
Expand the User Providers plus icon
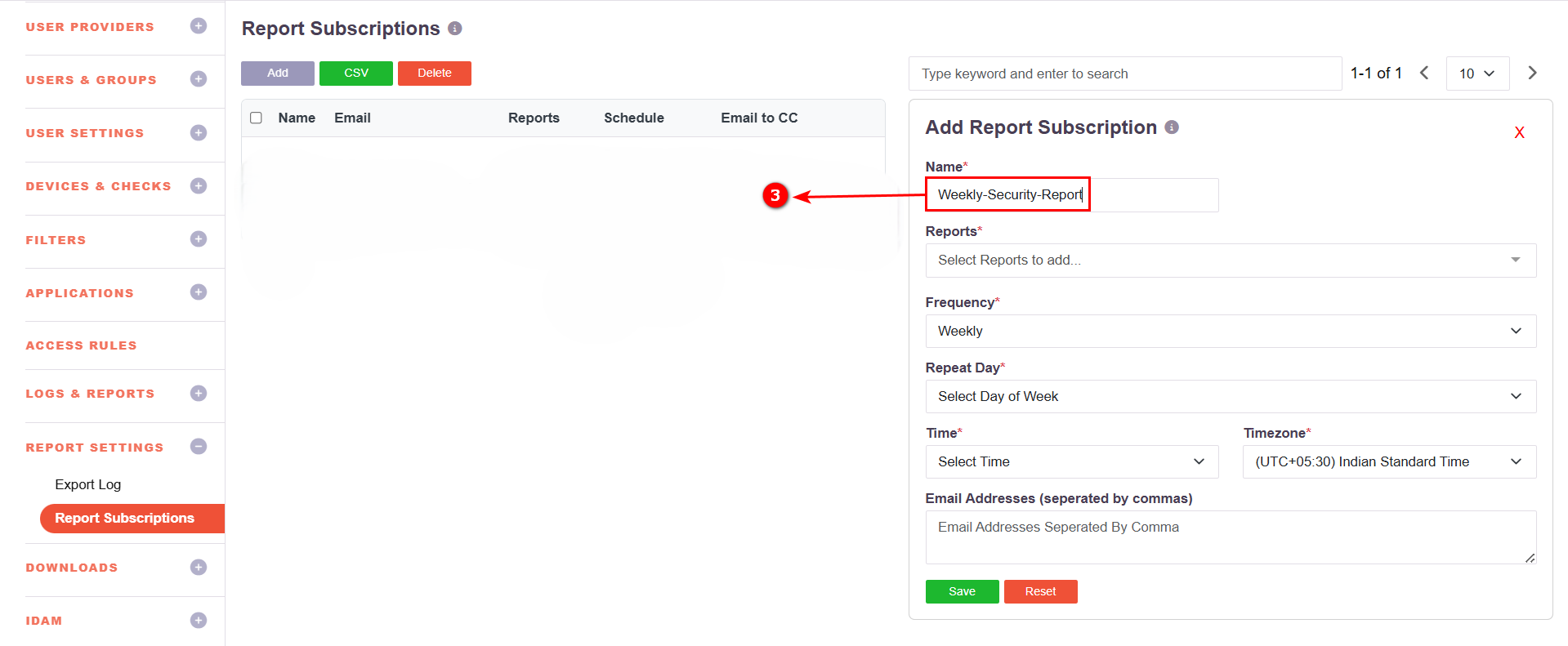pos(199,26)
